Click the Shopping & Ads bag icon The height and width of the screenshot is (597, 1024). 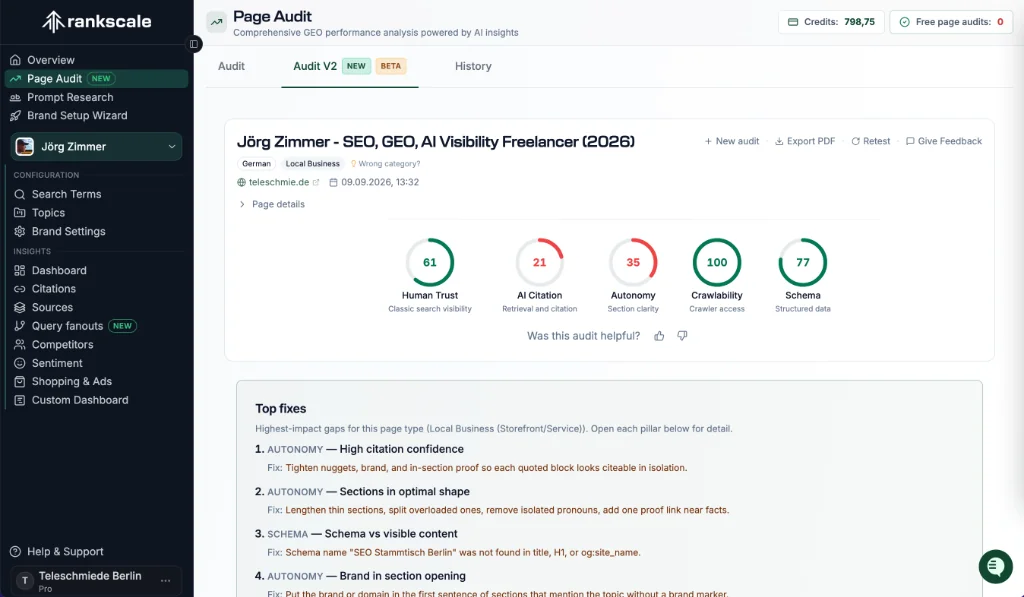[20, 381]
